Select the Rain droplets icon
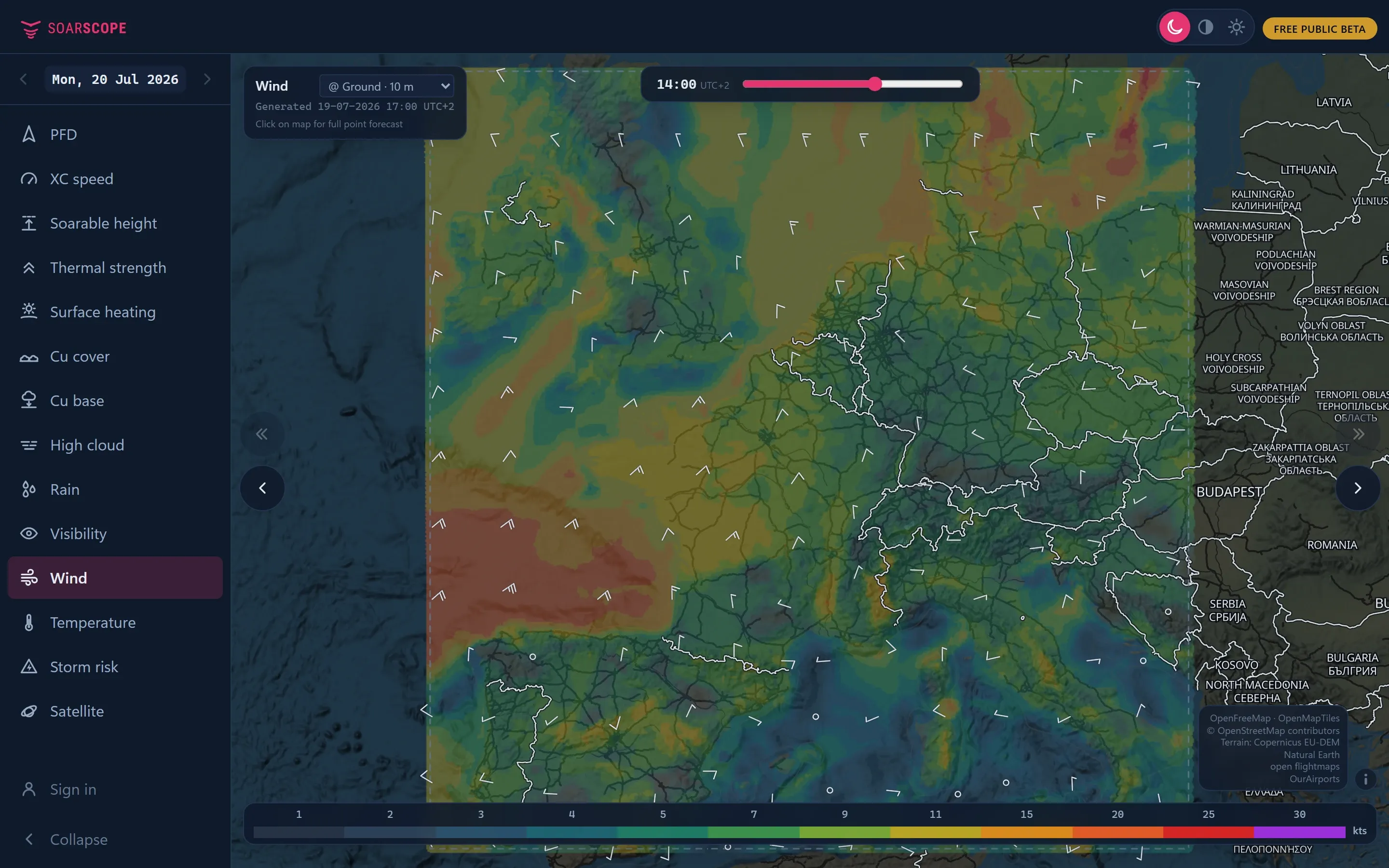Screen dimensions: 1389x868 (x=29, y=489)
